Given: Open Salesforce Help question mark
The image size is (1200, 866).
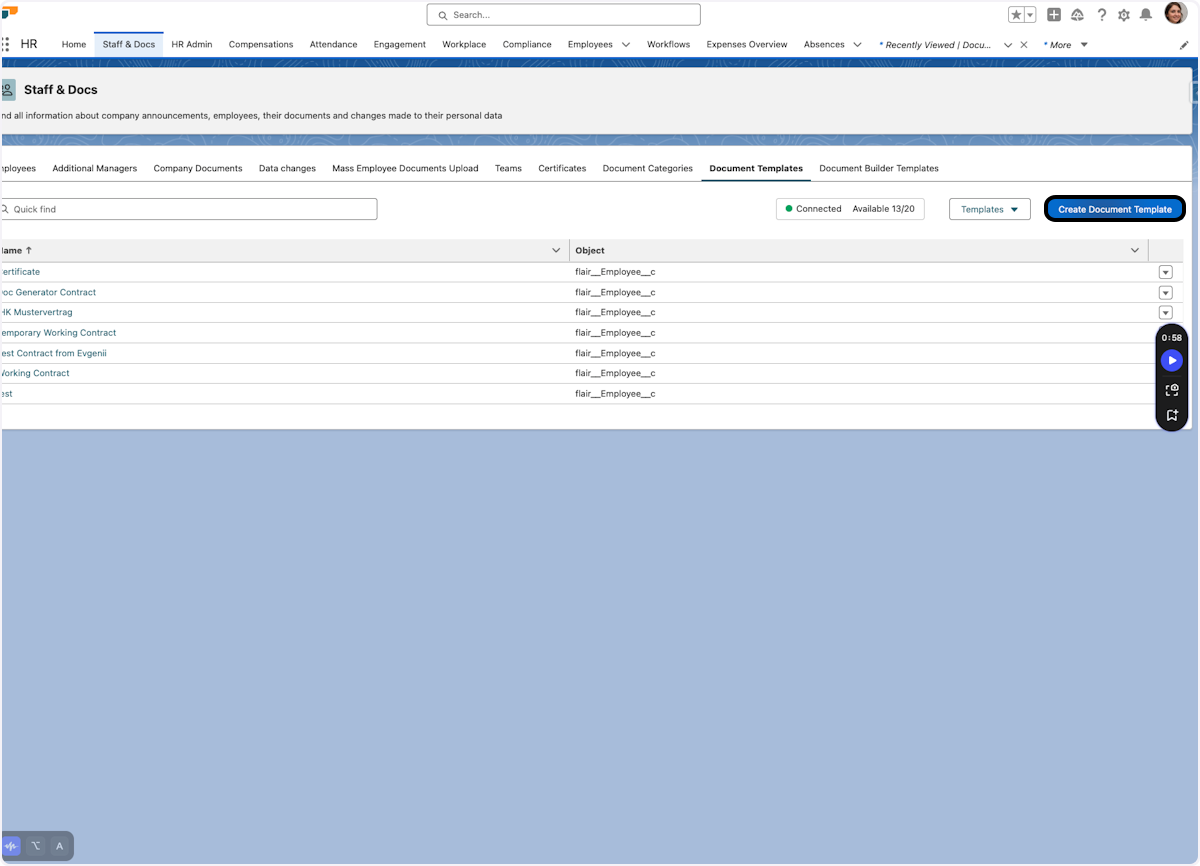Looking at the screenshot, I should click(x=1101, y=14).
